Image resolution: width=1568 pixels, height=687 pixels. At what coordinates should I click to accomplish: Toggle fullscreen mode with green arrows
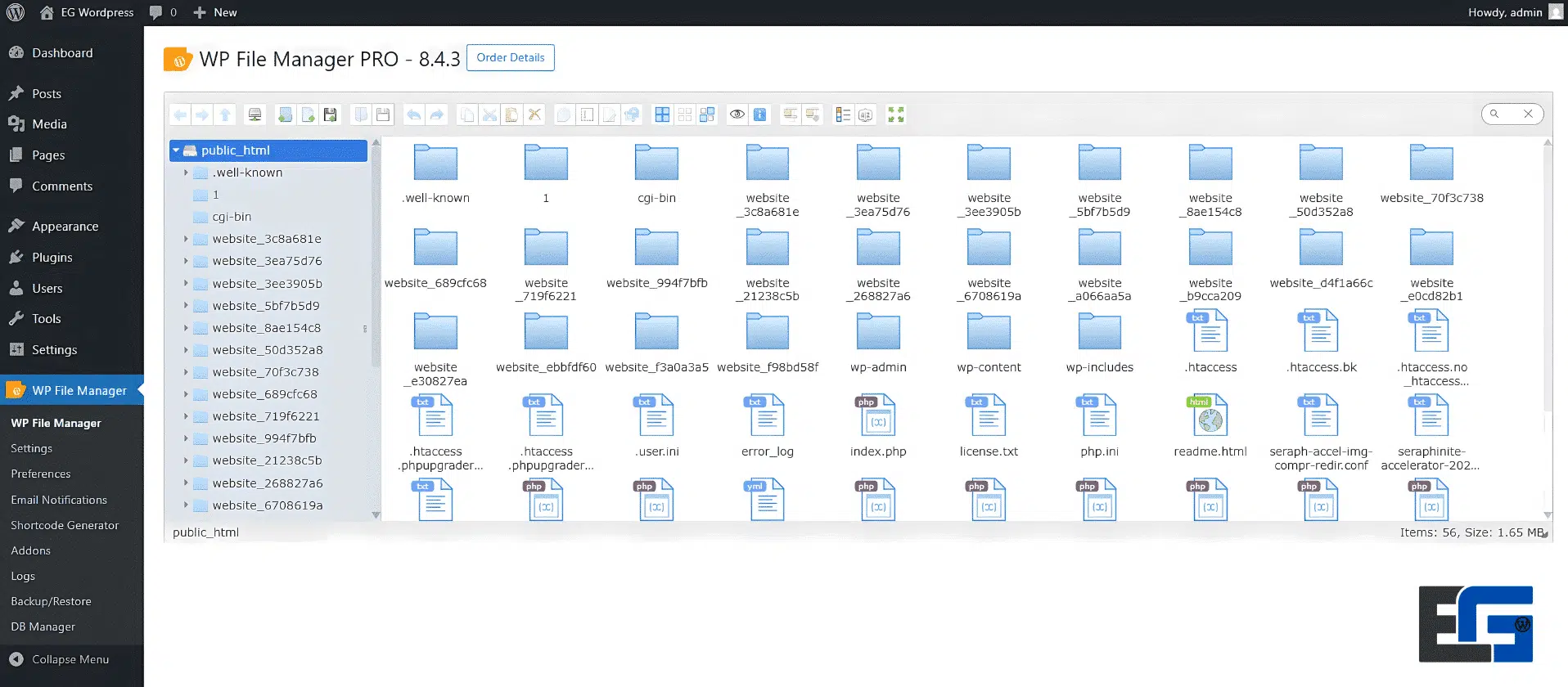click(x=896, y=115)
